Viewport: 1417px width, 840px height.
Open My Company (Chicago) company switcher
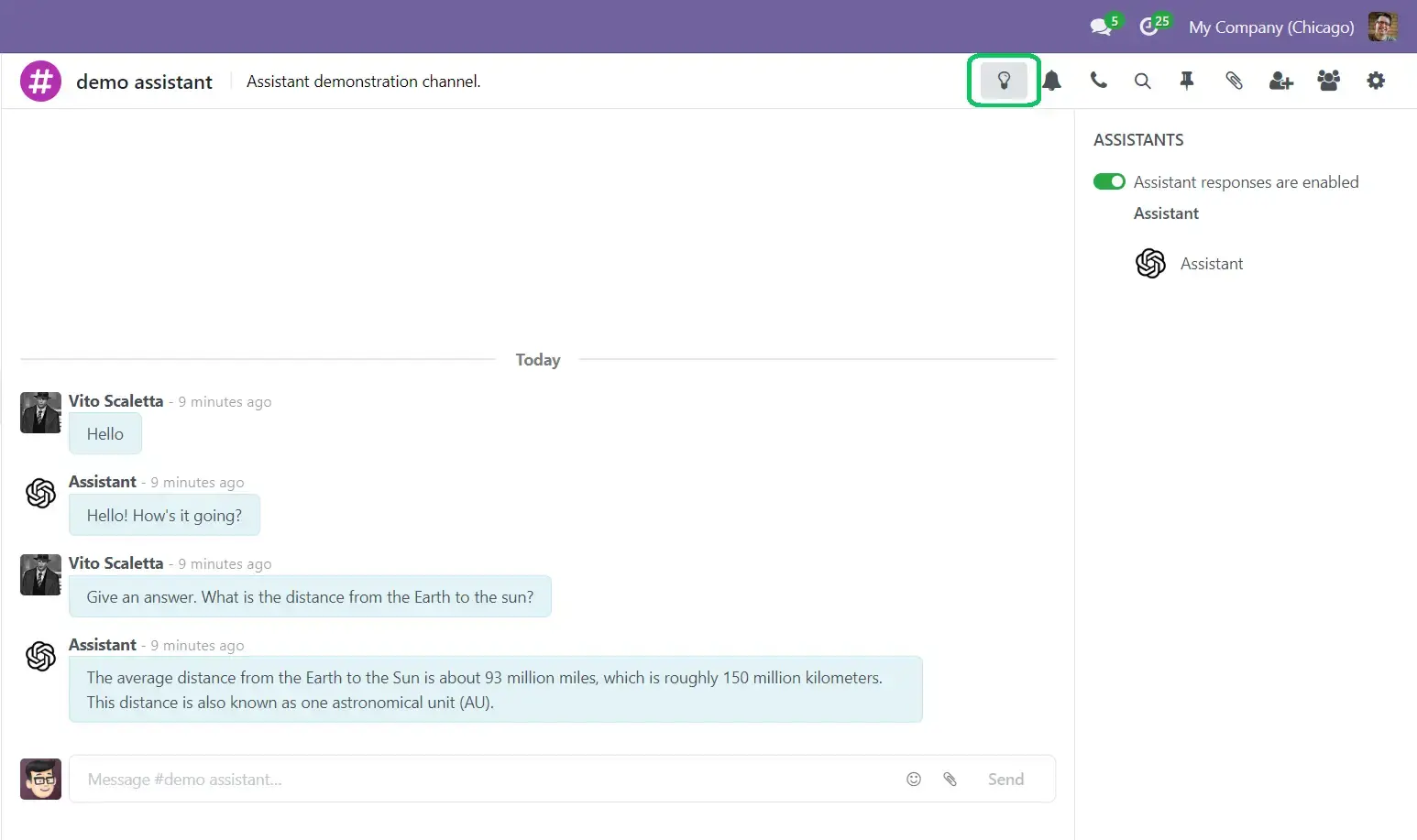coord(1271,27)
